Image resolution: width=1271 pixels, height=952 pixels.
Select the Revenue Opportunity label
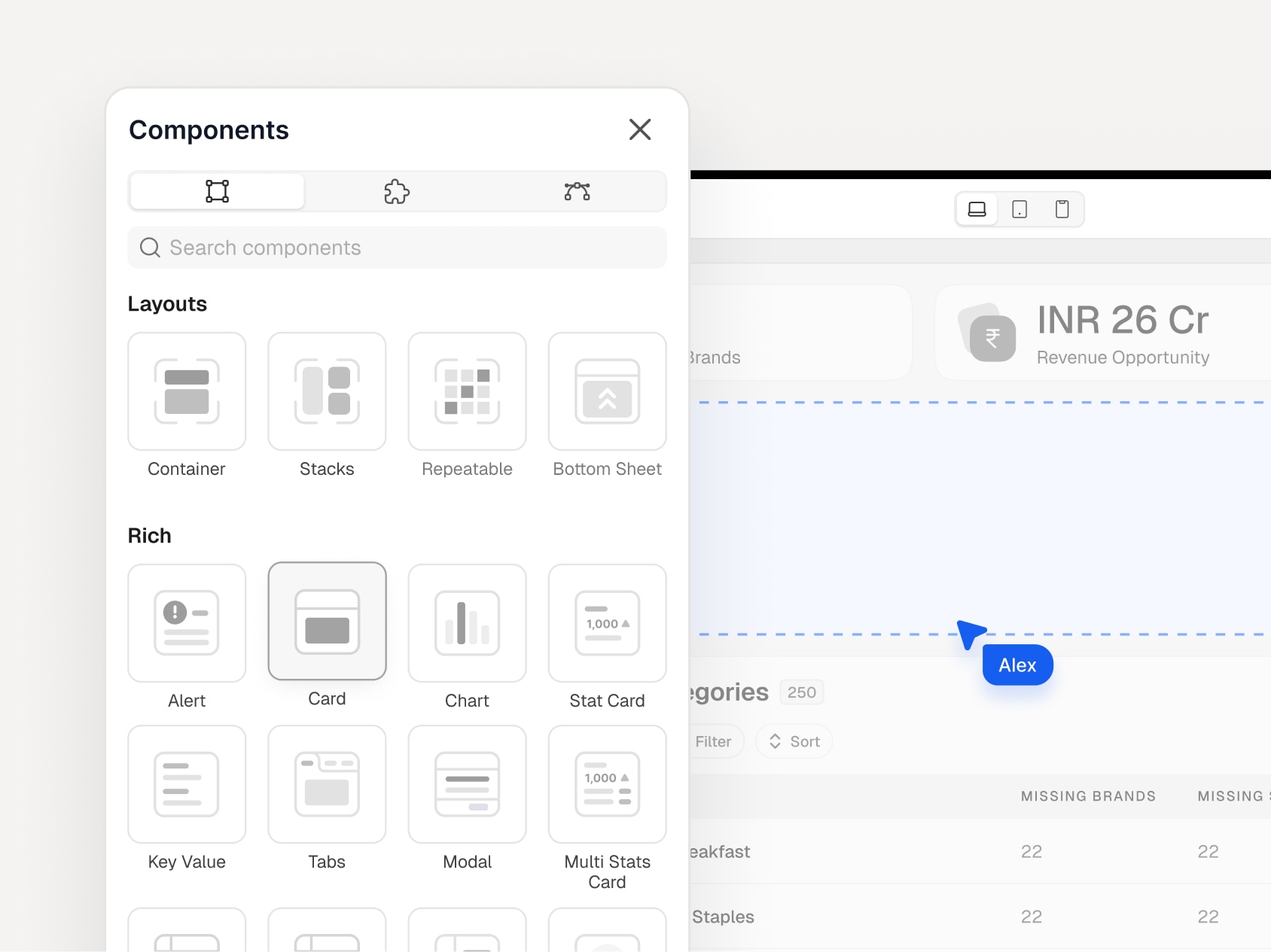pos(1123,357)
